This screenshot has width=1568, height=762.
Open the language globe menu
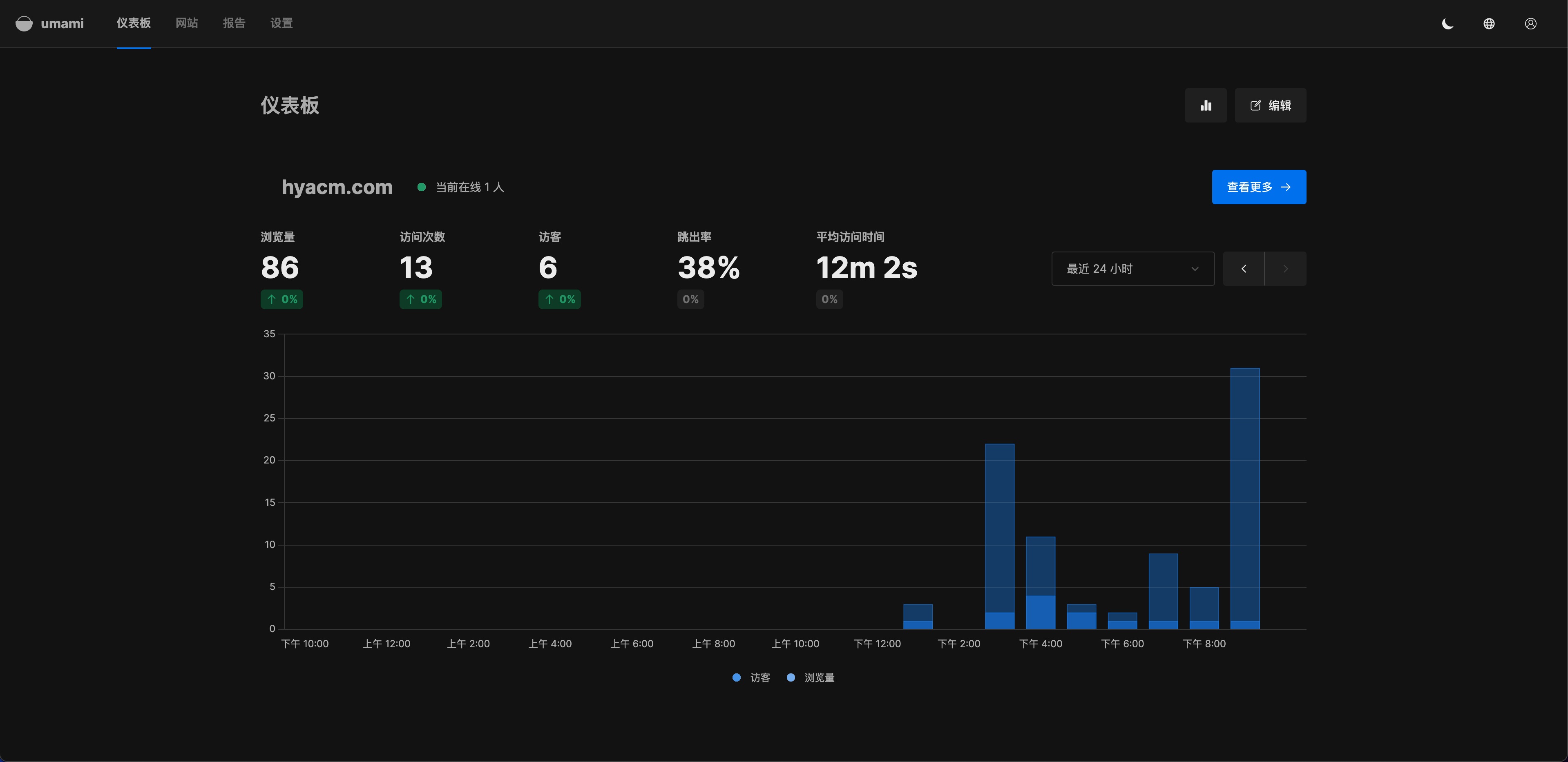tap(1489, 24)
